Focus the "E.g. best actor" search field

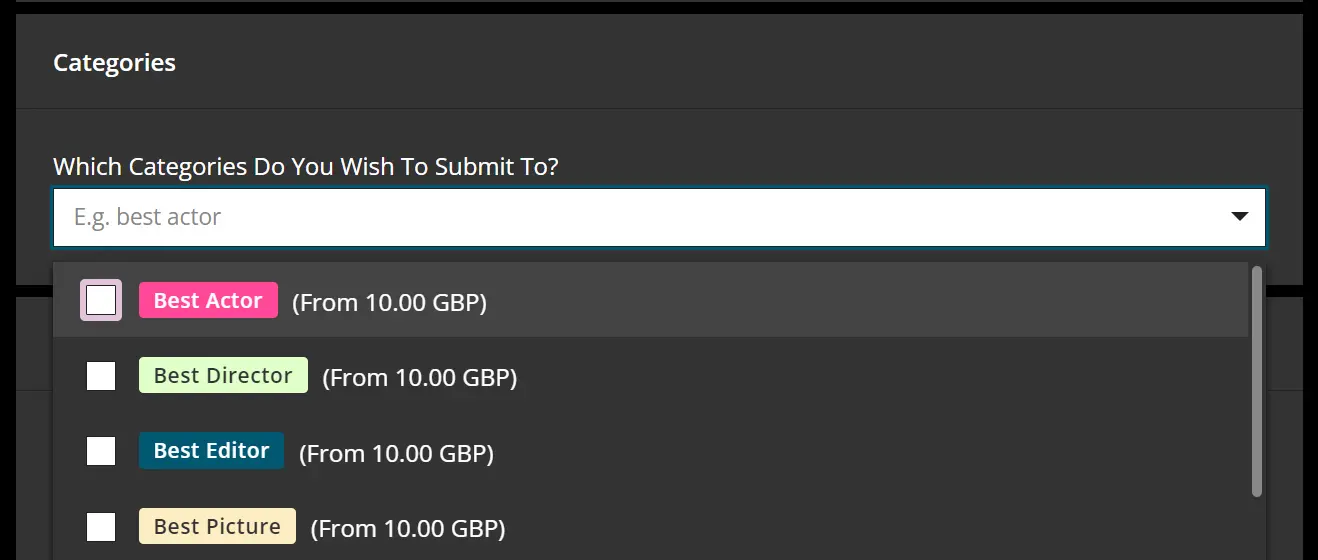coord(600,217)
